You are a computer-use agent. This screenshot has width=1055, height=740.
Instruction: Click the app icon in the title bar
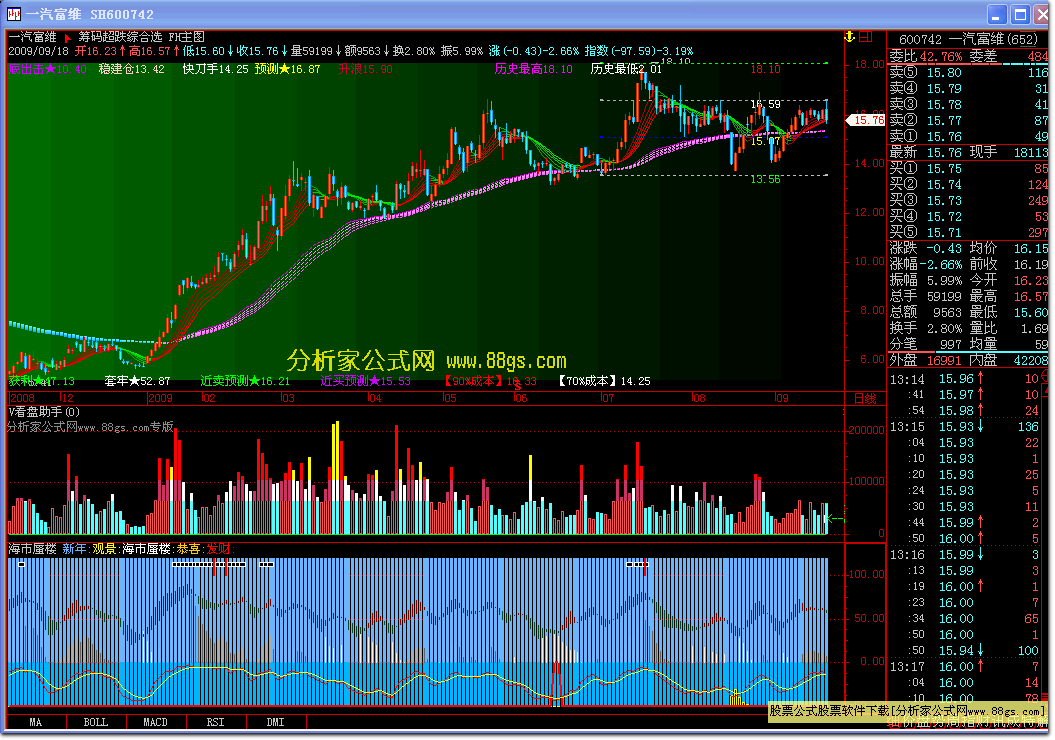point(13,14)
